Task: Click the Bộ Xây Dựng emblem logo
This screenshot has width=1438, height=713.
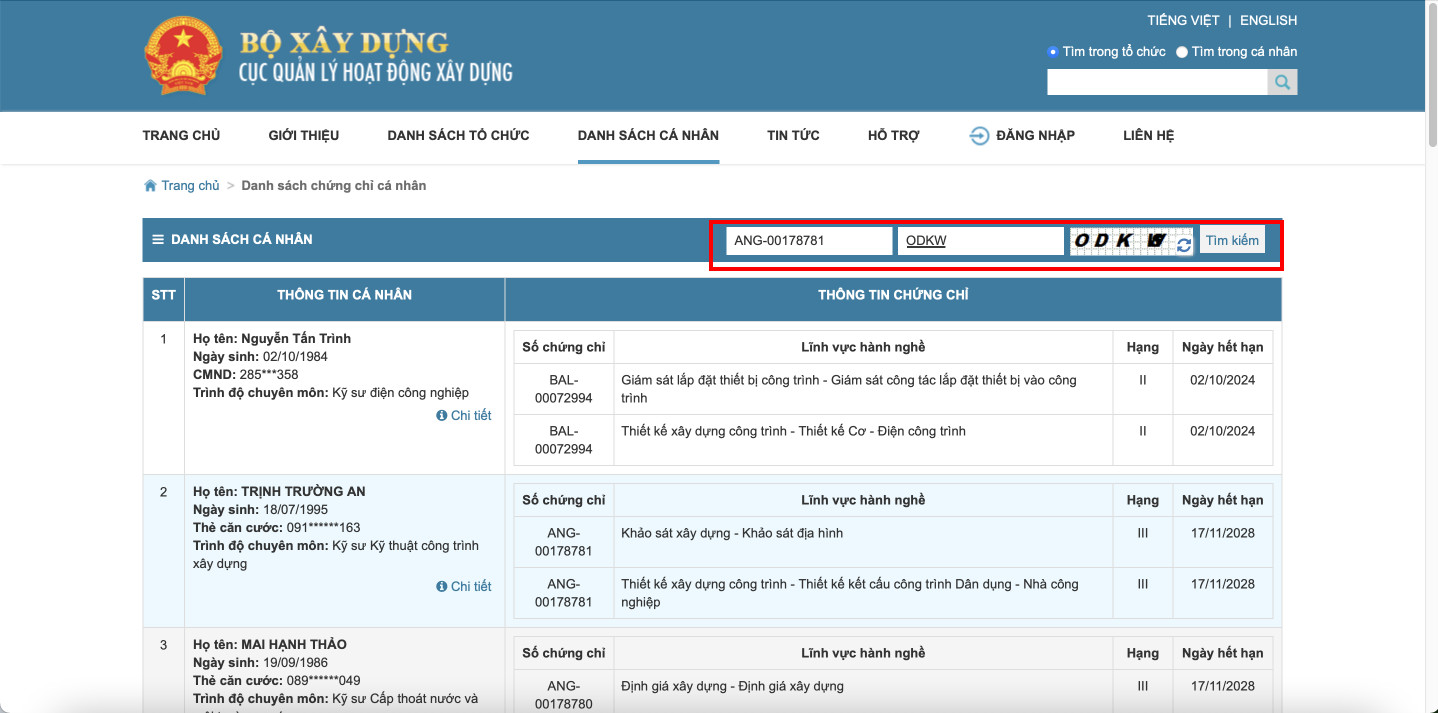Action: click(x=183, y=55)
